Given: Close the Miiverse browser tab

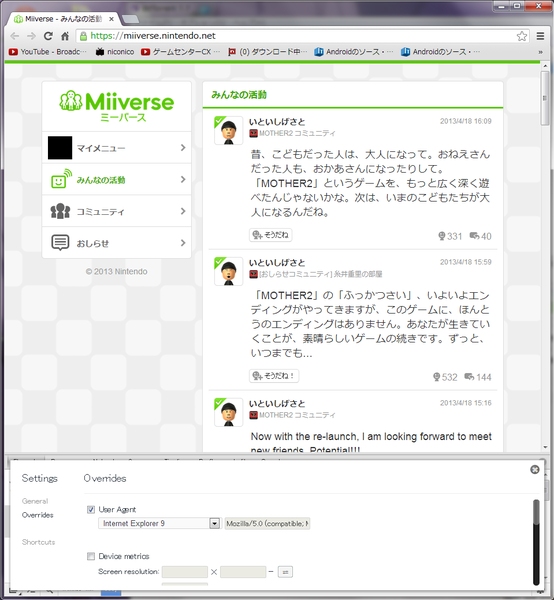Looking at the screenshot, I should (x=111, y=19).
